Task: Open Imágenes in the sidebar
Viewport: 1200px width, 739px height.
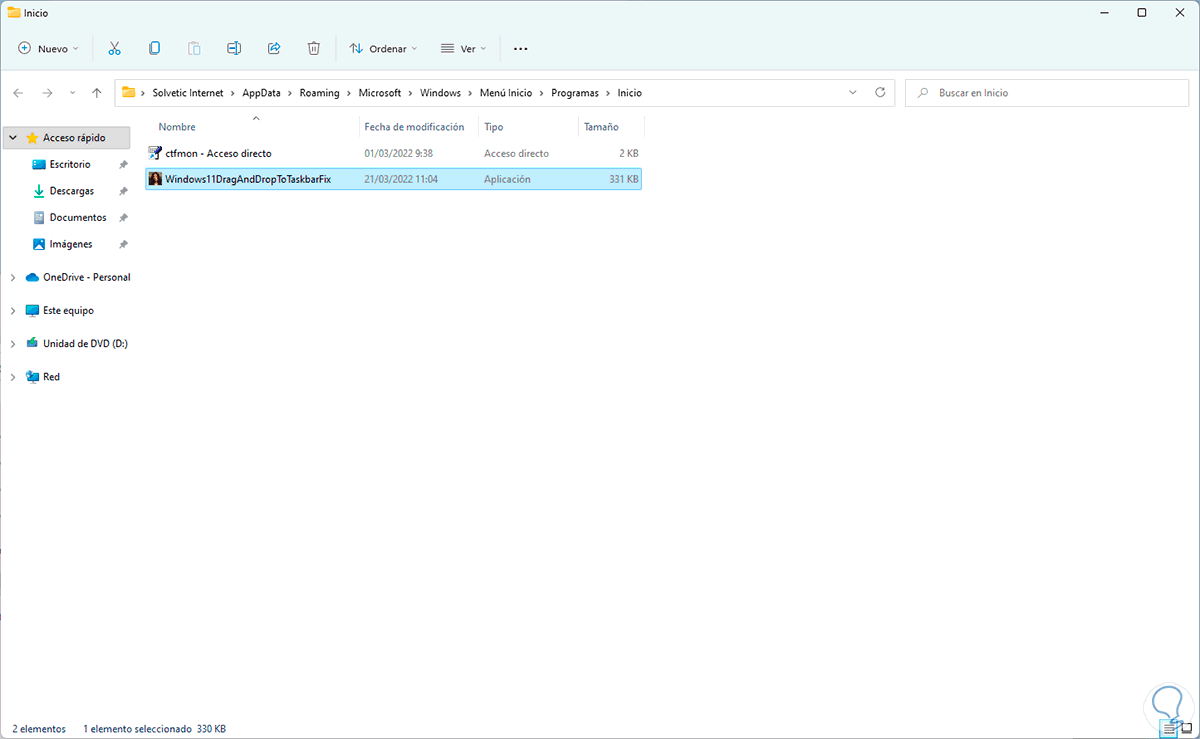Action: 71,244
